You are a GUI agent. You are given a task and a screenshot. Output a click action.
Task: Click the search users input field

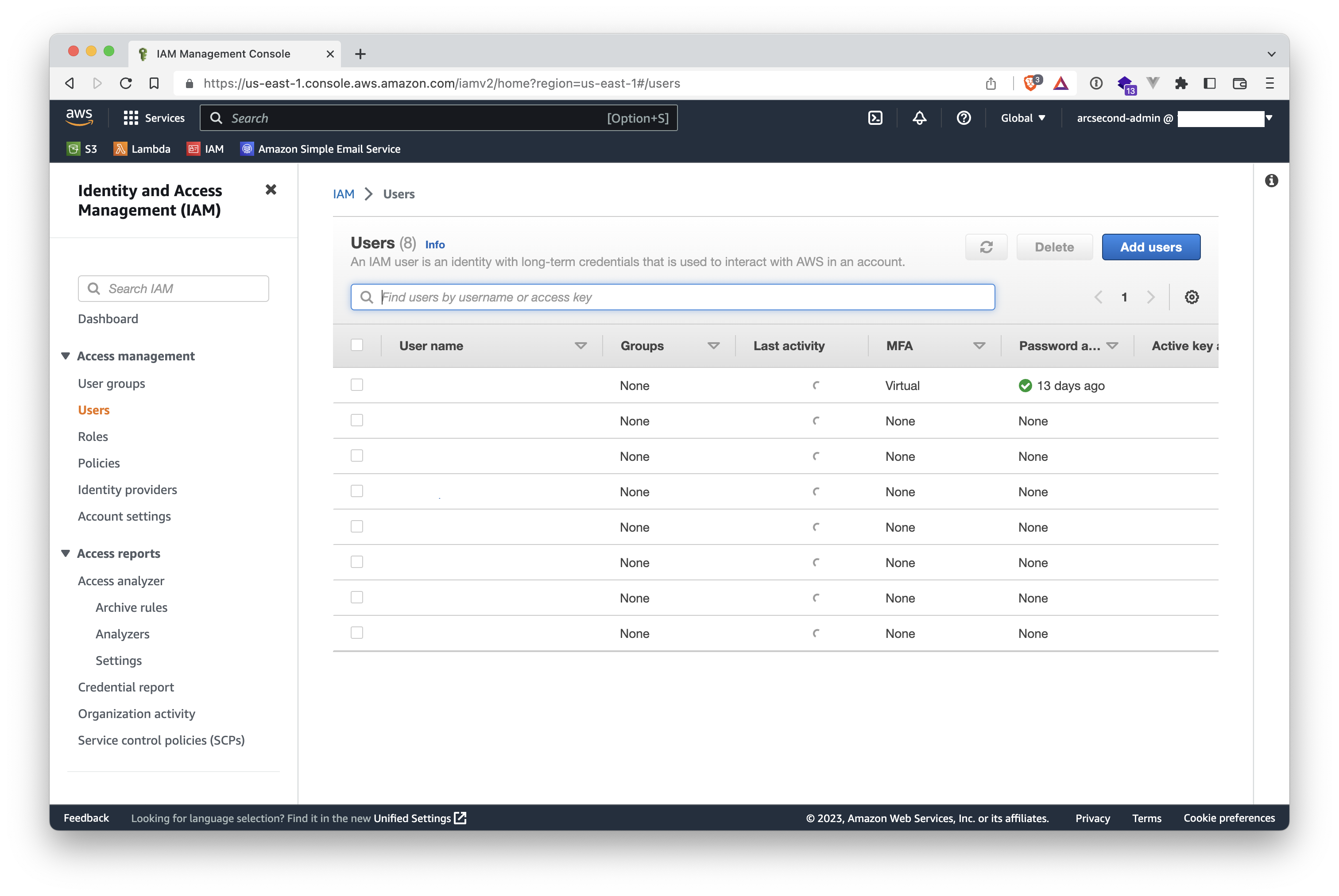[x=673, y=297]
